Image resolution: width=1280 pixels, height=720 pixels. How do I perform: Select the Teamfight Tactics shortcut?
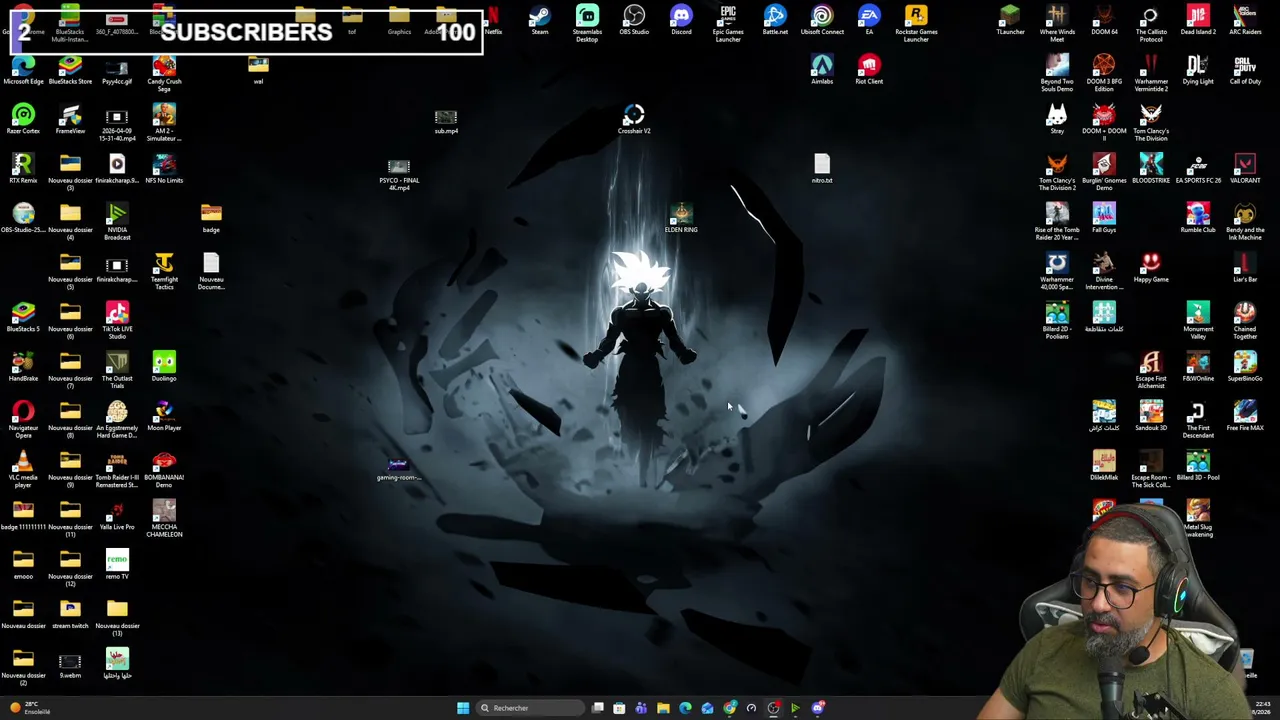tap(164, 271)
